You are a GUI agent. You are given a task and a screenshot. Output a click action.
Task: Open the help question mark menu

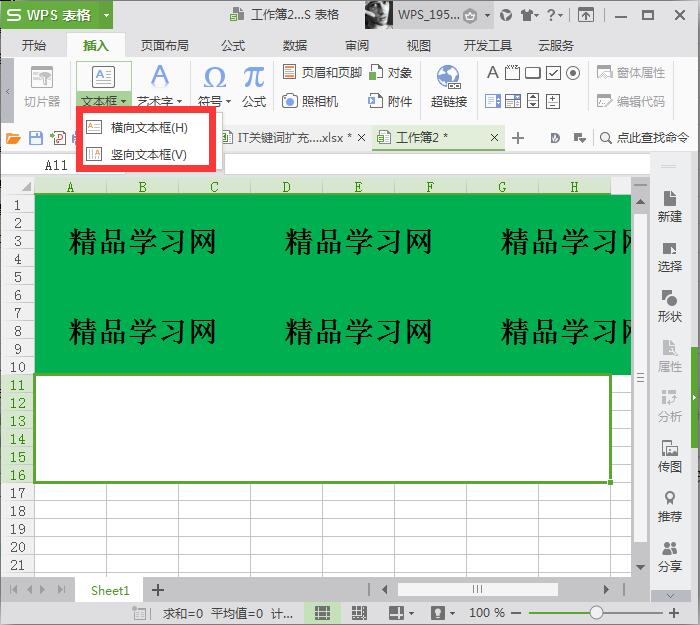point(554,15)
